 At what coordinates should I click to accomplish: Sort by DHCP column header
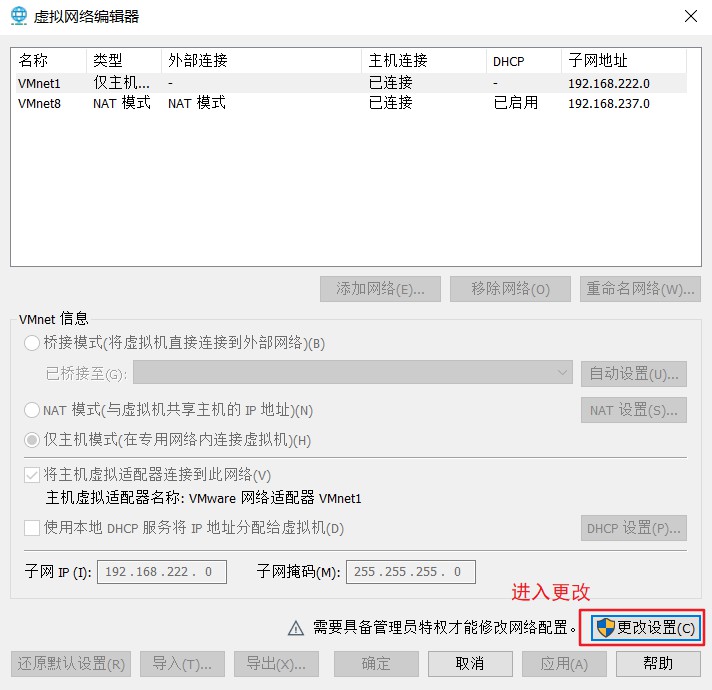click(524, 60)
